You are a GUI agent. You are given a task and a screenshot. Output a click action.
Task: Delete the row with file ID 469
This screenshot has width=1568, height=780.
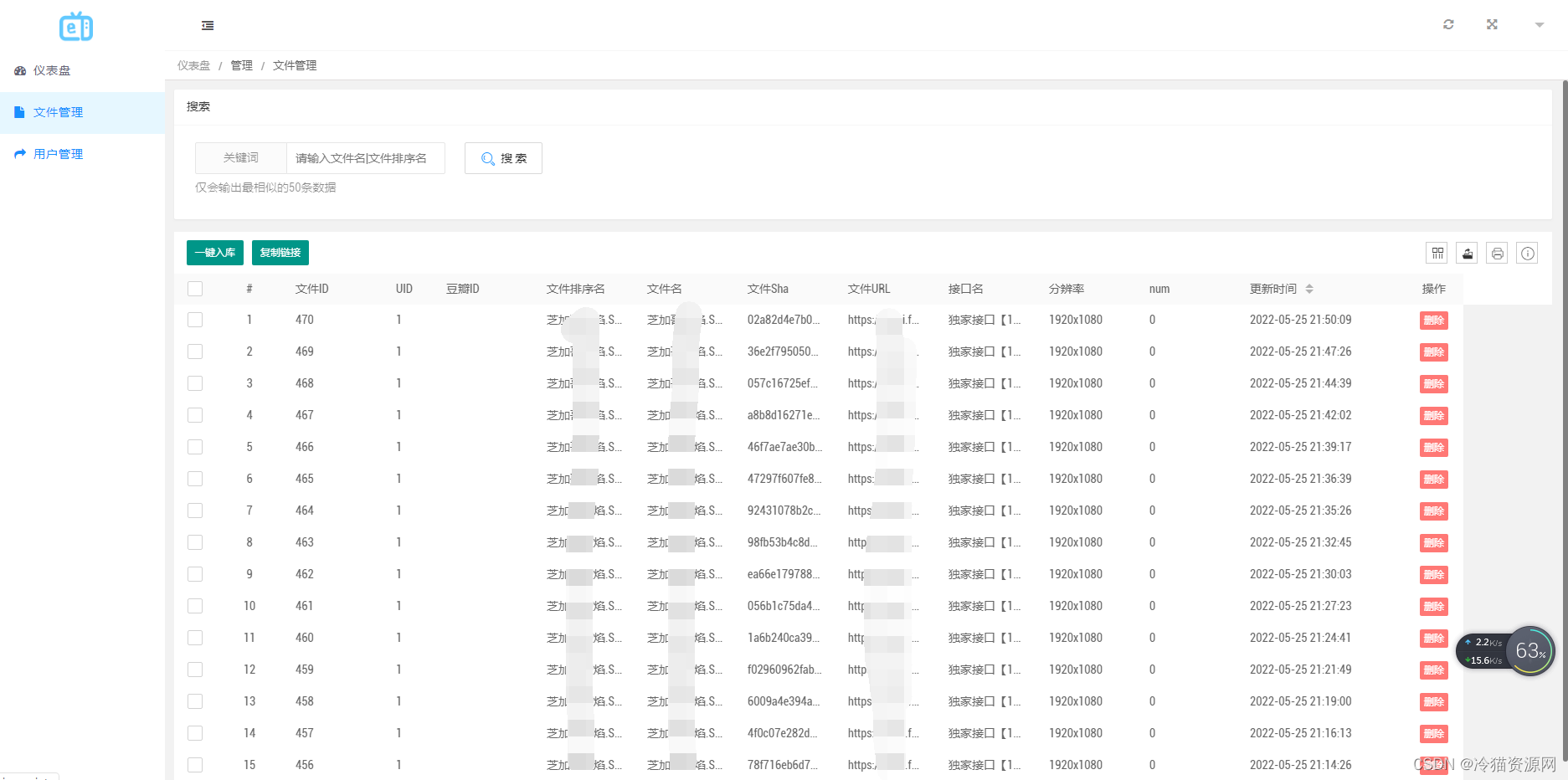click(1434, 352)
